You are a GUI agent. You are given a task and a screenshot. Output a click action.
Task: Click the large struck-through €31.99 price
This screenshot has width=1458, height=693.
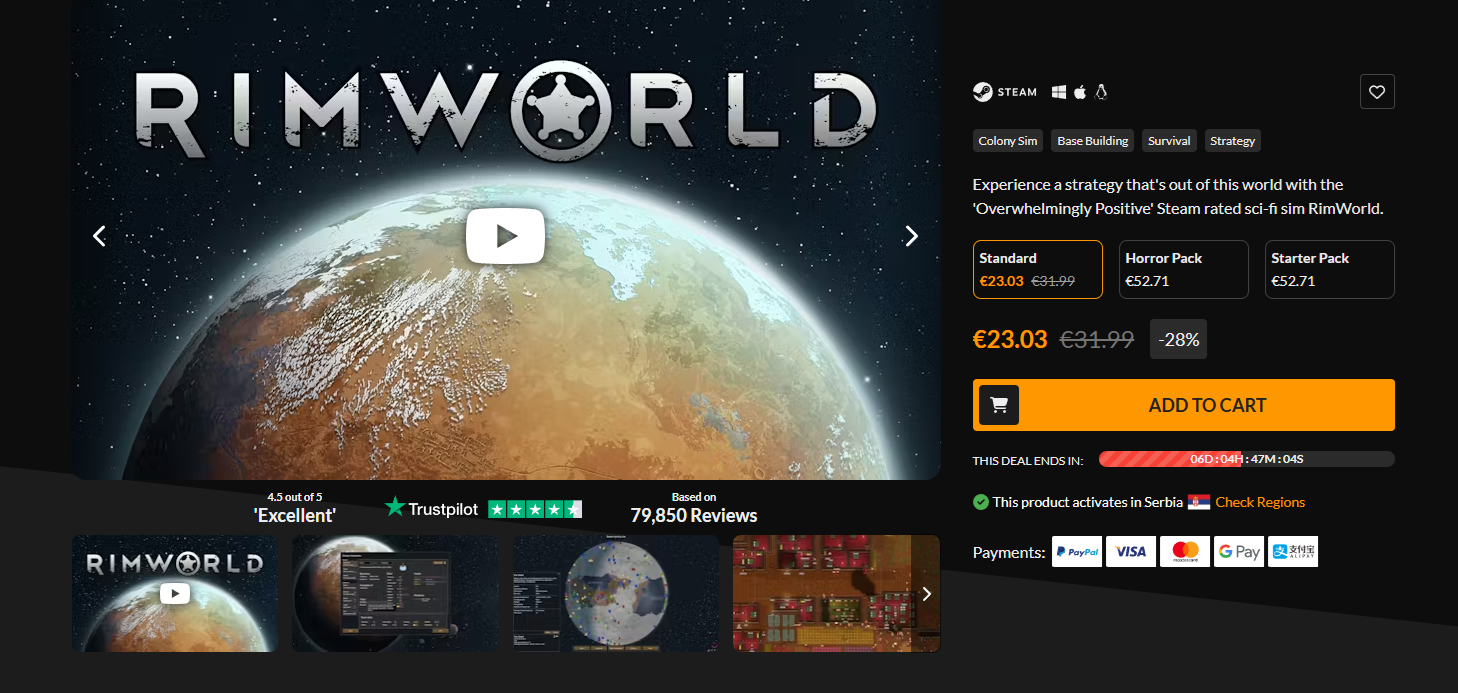tap(1097, 340)
